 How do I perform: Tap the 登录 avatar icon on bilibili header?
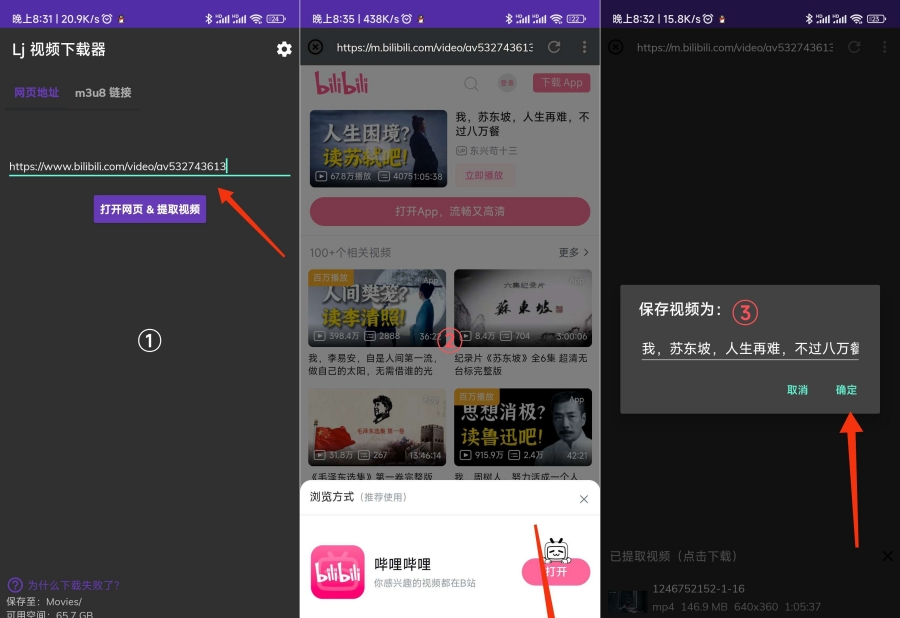(x=507, y=84)
